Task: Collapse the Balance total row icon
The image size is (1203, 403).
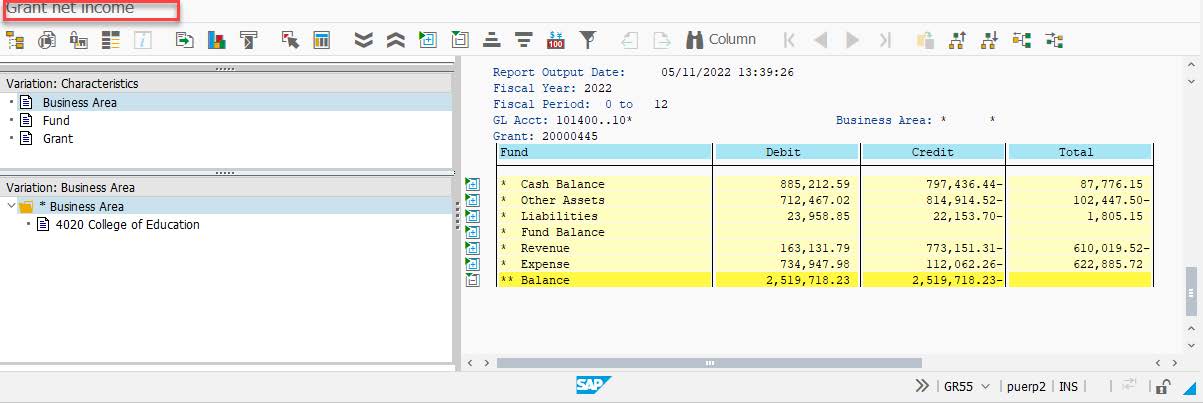Action: pyautogui.click(x=473, y=280)
